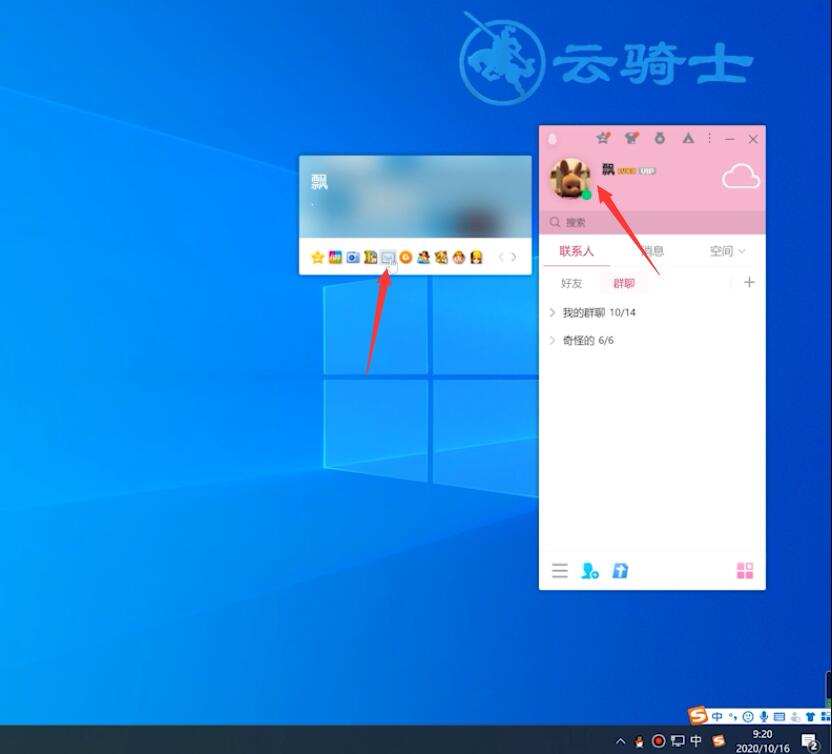Open the clock showing 9:20
The image size is (832, 754).
(x=762, y=741)
